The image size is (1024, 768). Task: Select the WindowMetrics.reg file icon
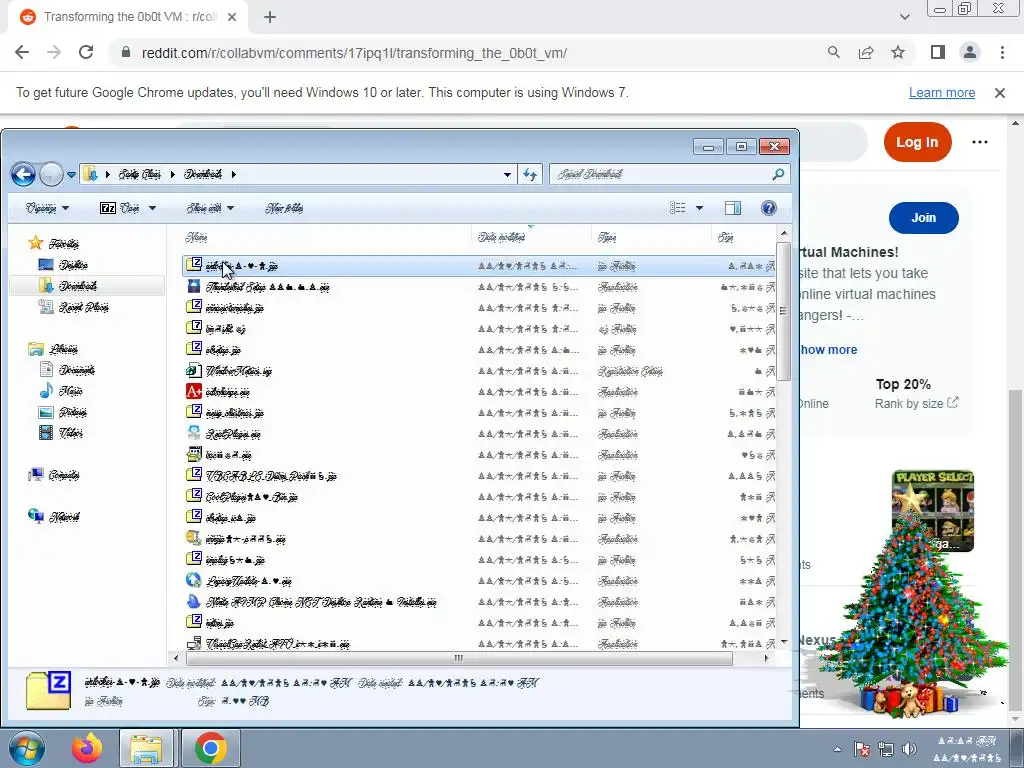click(193, 370)
